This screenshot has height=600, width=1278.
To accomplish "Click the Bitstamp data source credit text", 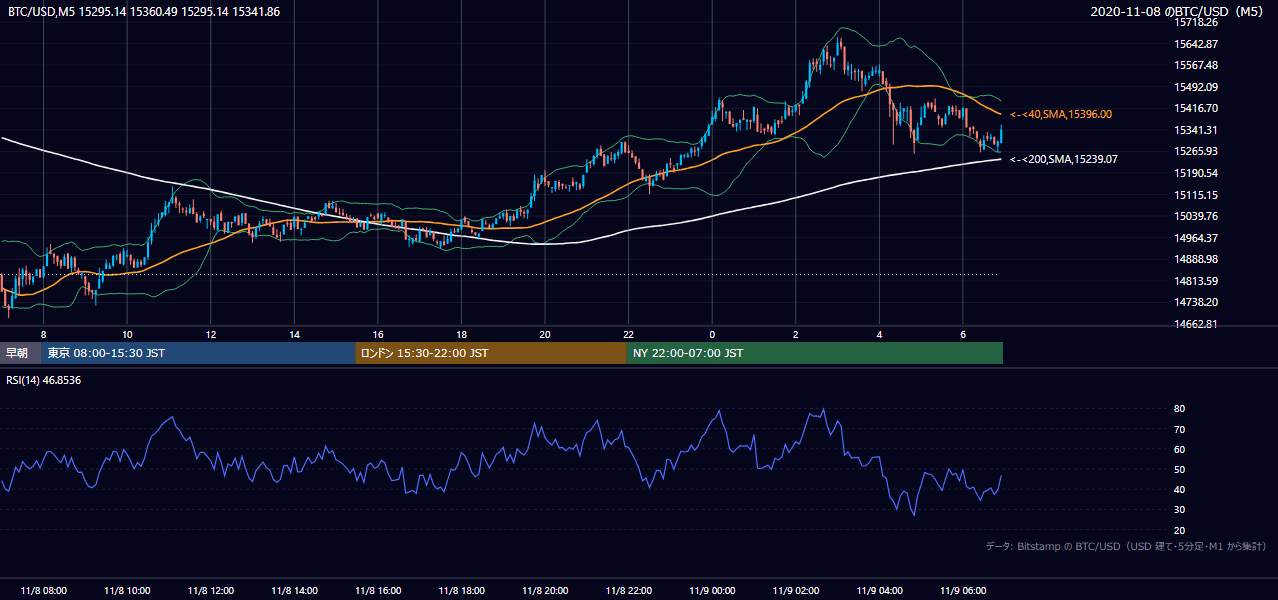I will 1126,546.
